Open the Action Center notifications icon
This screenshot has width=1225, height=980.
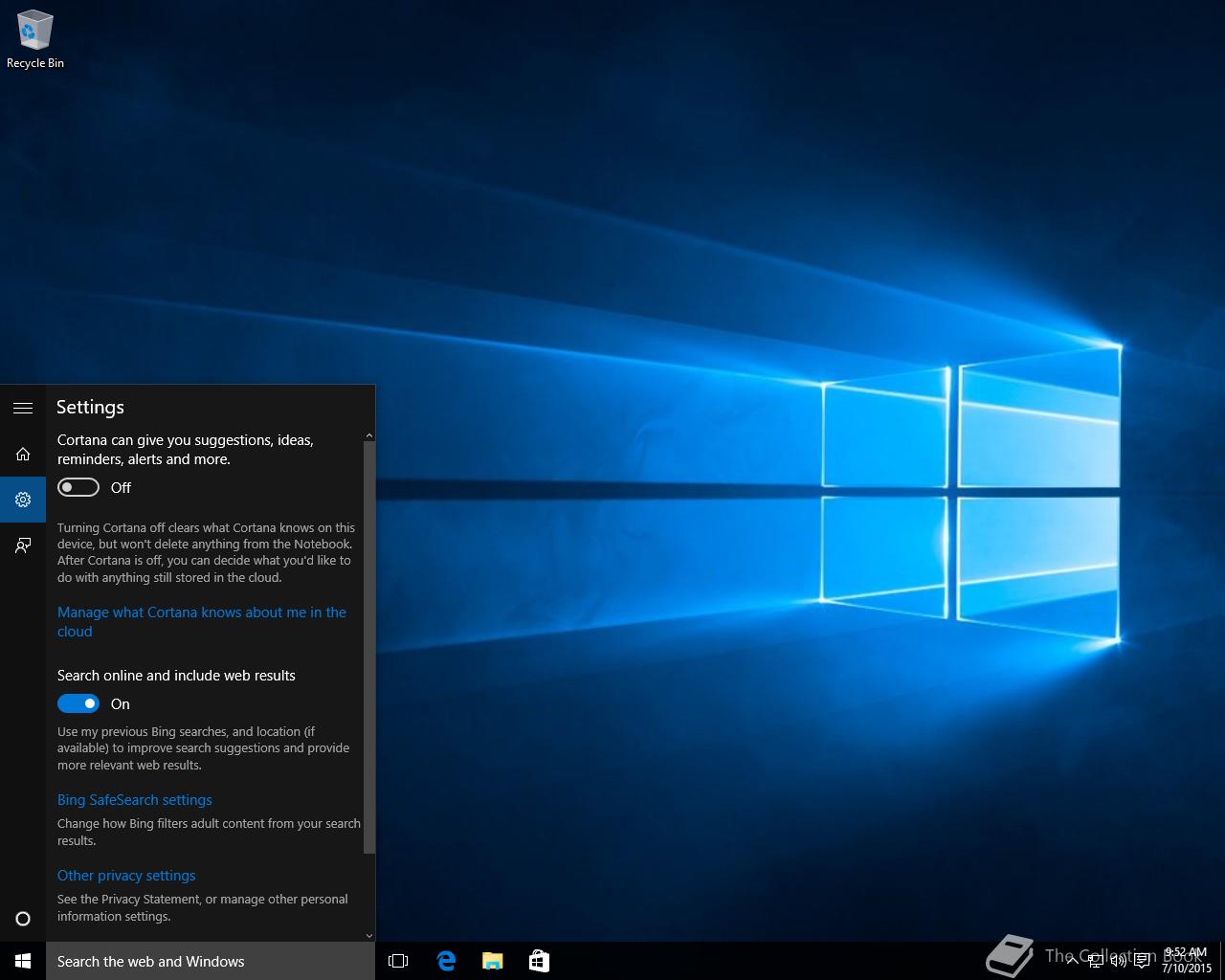click(1142, 961)
